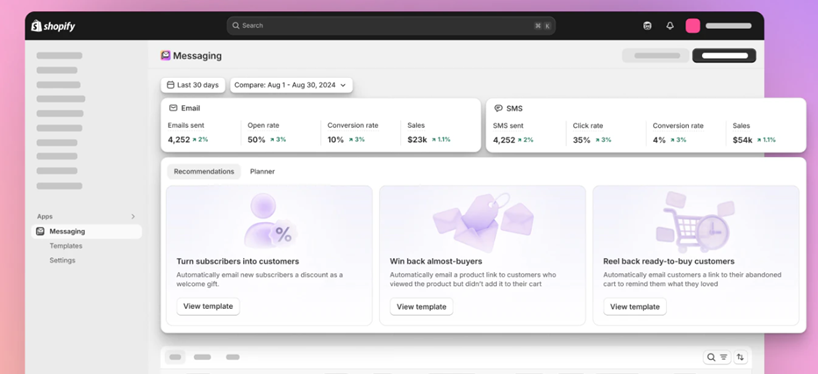Click the gray secondary header button

pyautogui.click(x=656, y=56)
